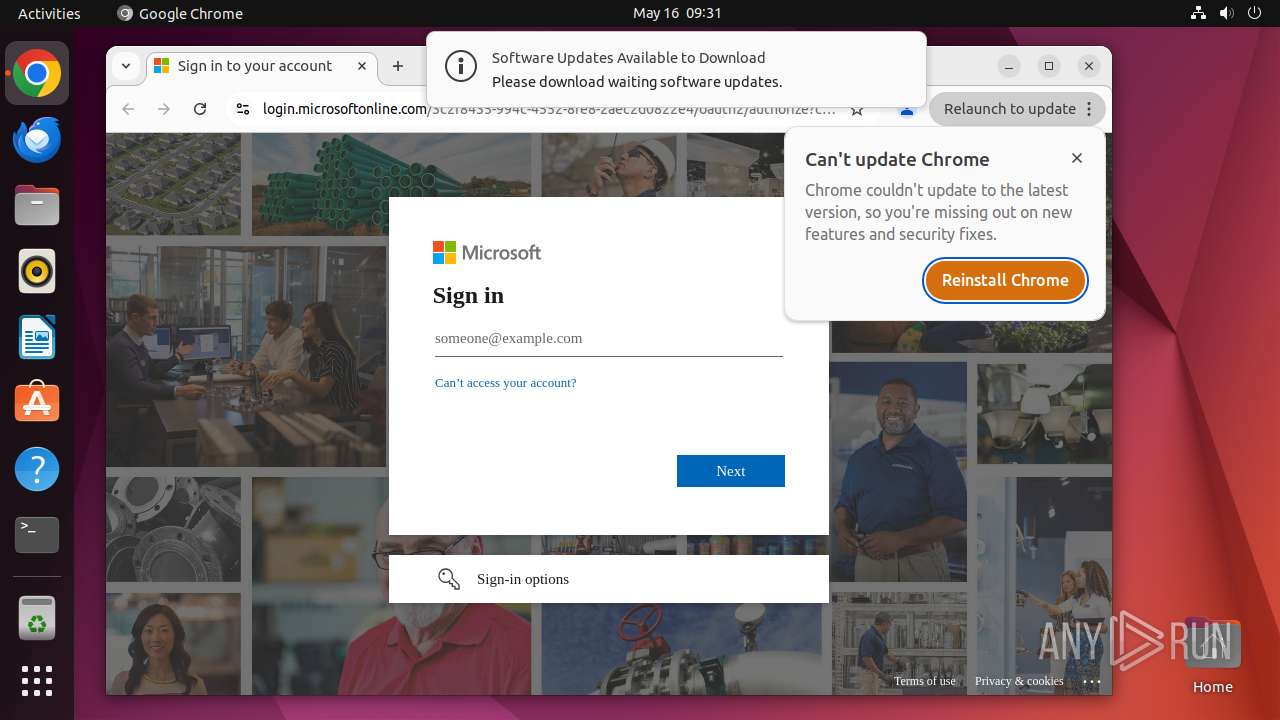Viewport: 1280px width, 720px height.
Task: Click Reinstall Chrome button
Action: (x=1005, y=280)
